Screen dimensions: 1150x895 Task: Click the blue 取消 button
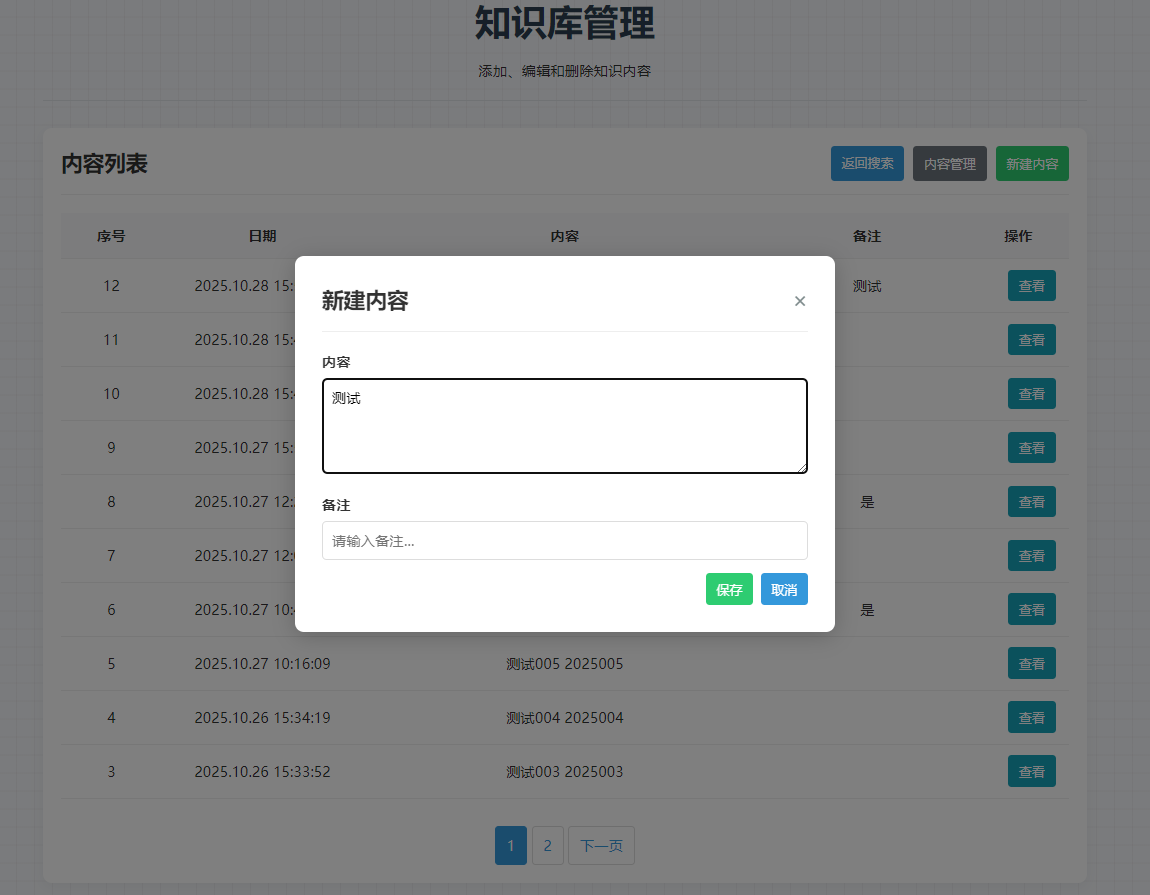[x=784, y=590]
